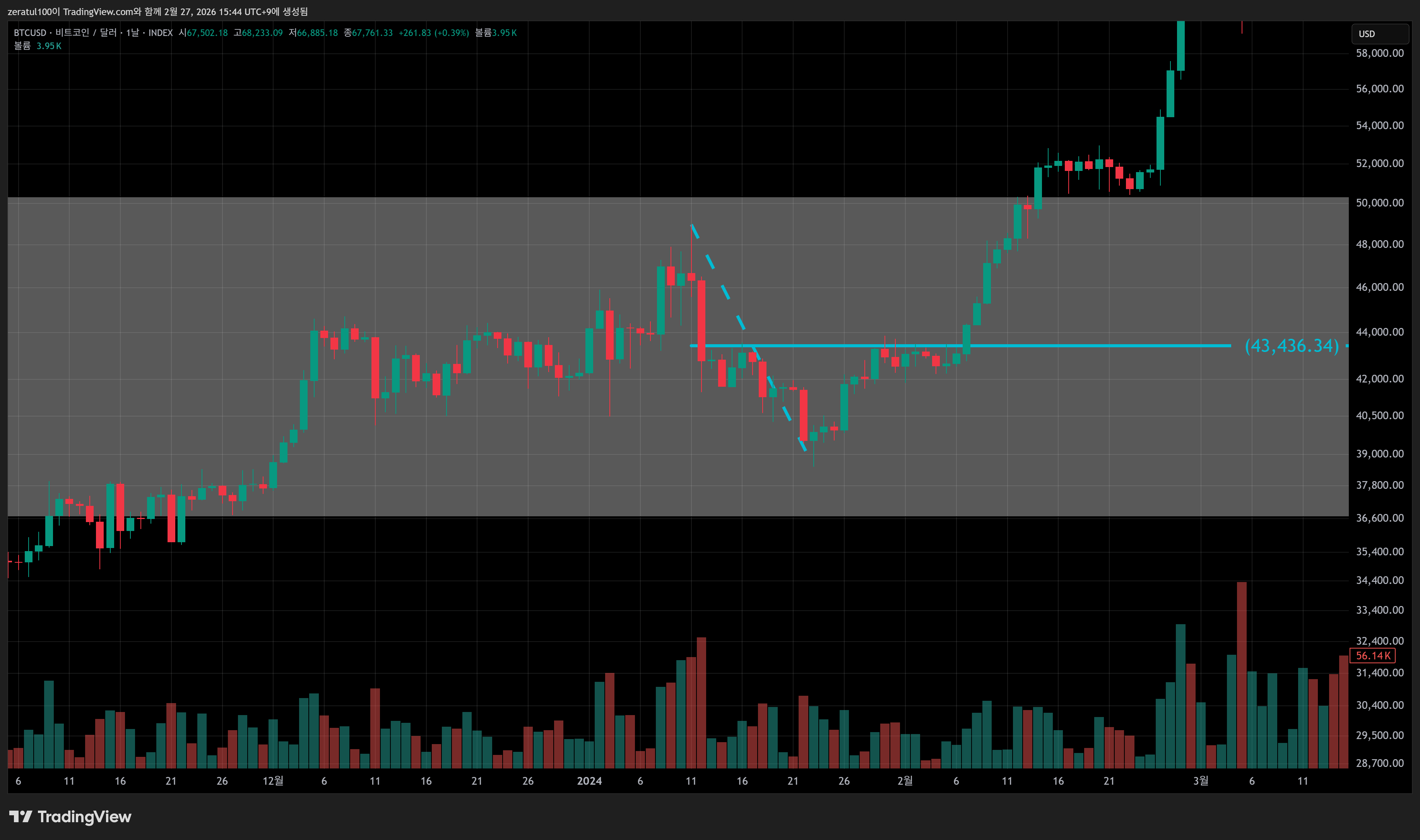Click the 48,000.00 price axis label
Screen dimensions: 1420x840
[x=1380, y=244]
